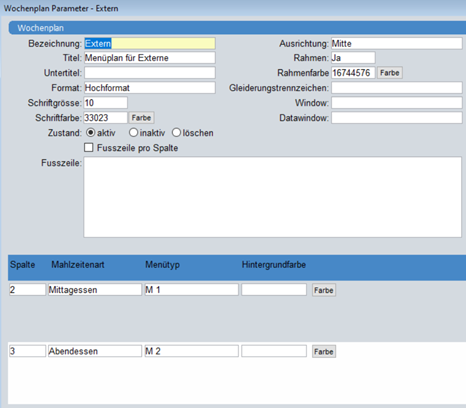
Task: Open the Rahmen field showing Ja
Action: (x=353, y=58)
